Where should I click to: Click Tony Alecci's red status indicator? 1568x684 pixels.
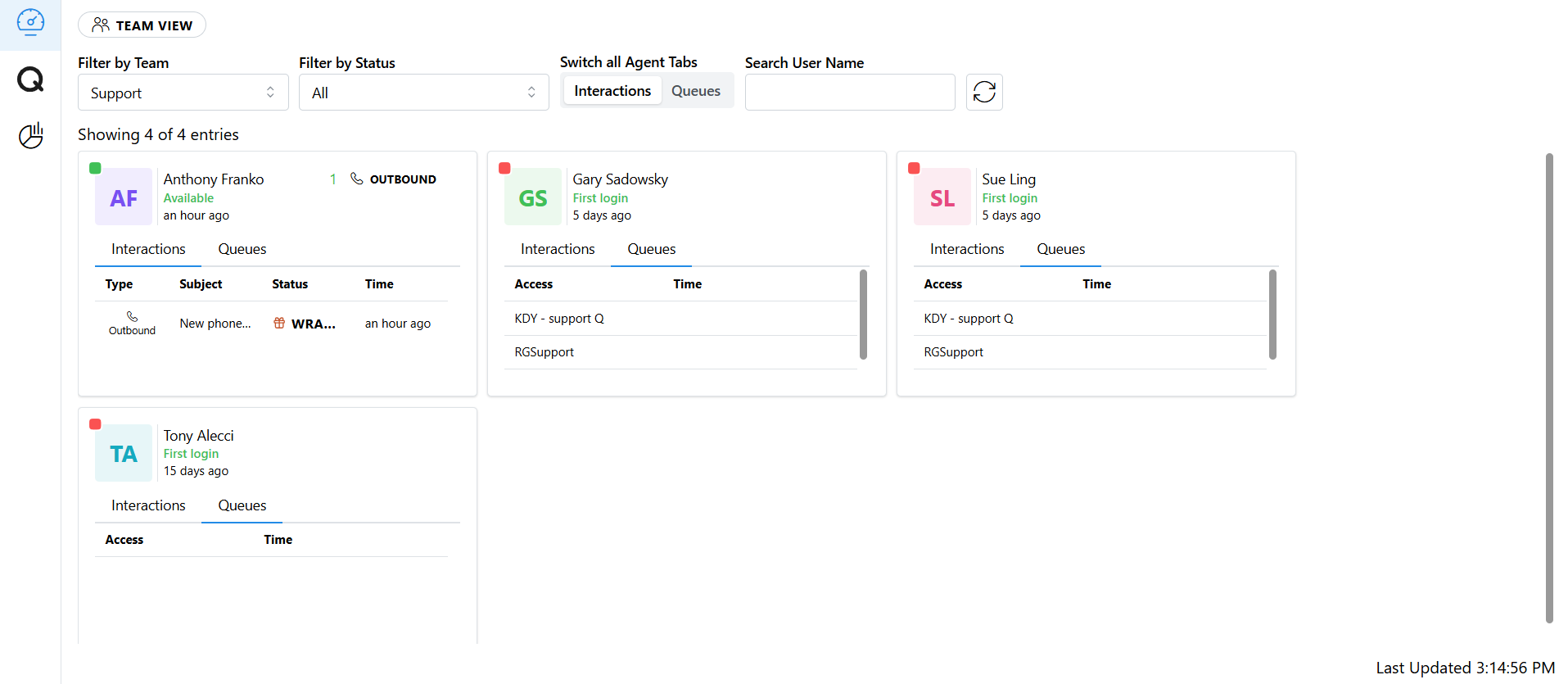click(x=95, y=424)
